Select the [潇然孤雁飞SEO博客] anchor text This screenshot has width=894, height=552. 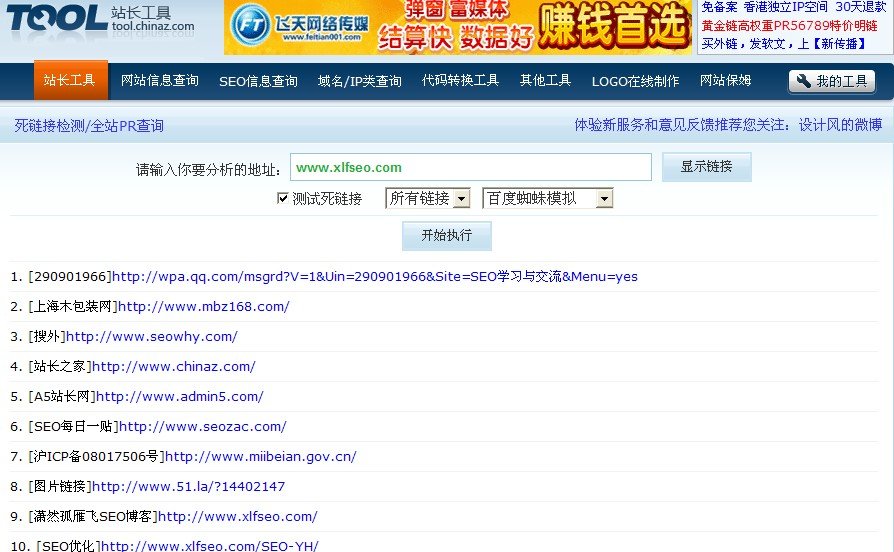pos(92,517)
